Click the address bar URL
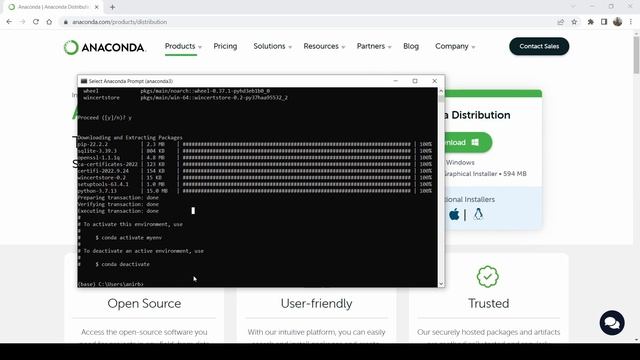640x360 pixels. point(120,22)
